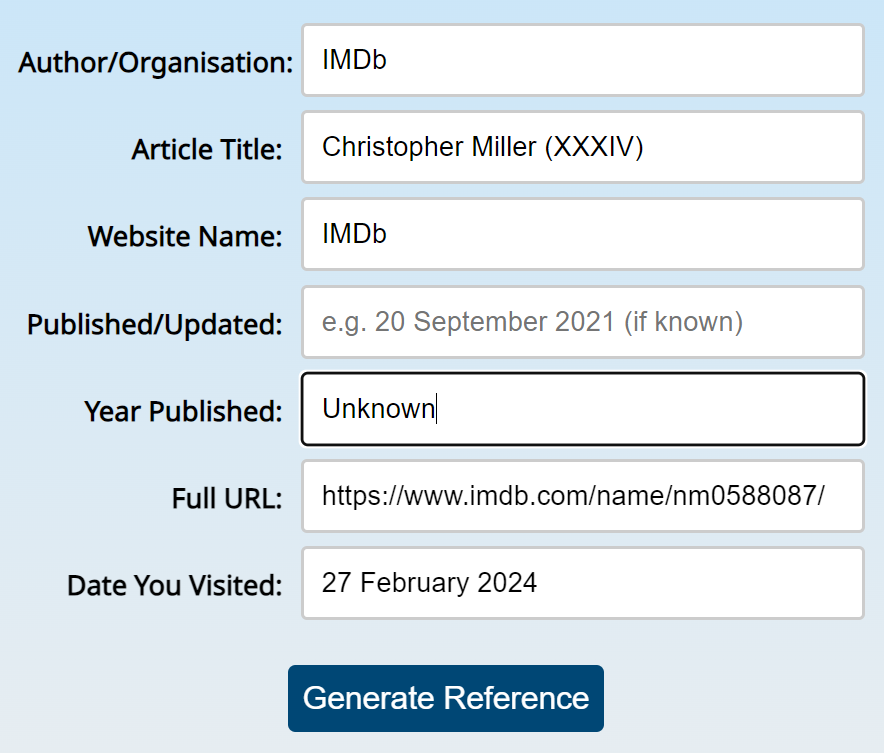Image resolution: width=884 pixels, height=753 pixels.
Task: Click the Generate Reference button
Action: 445,698
